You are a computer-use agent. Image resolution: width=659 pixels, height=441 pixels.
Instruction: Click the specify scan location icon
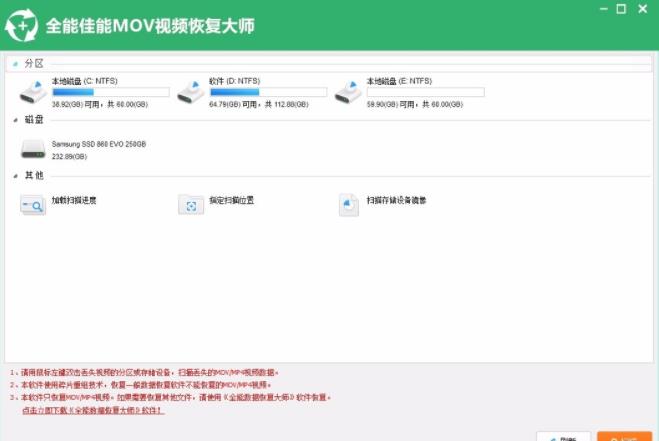(190, 204)
